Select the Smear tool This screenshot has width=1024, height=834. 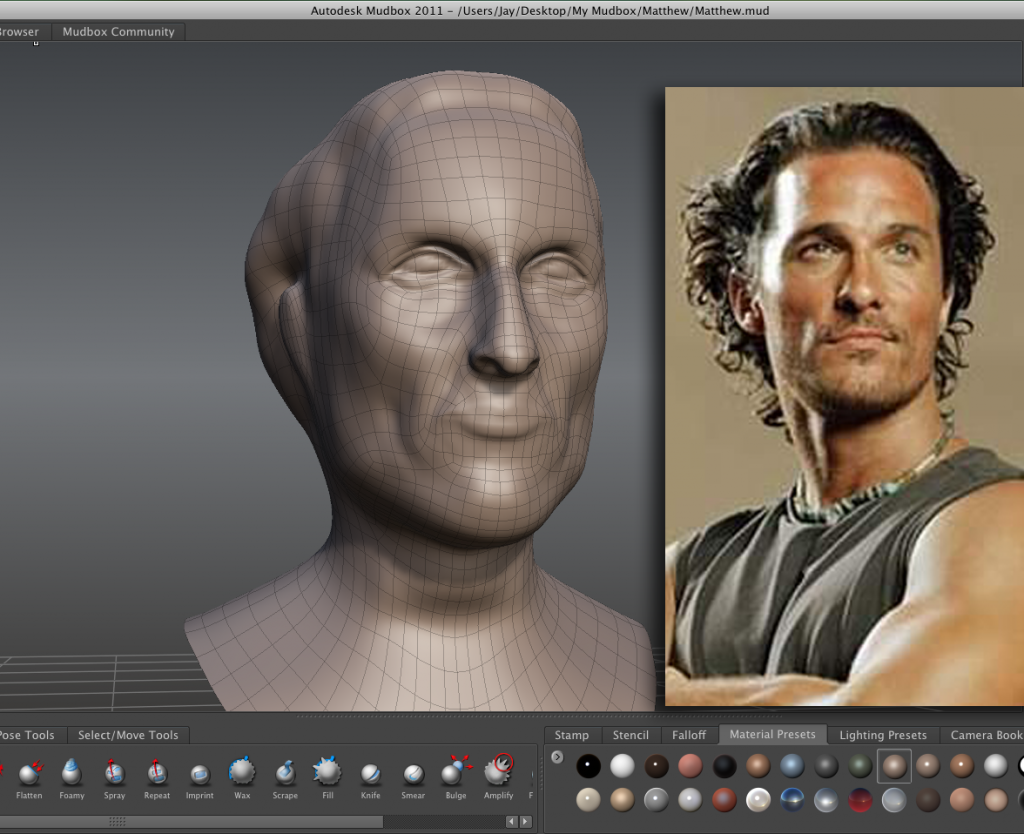click(x=413, y=773)
